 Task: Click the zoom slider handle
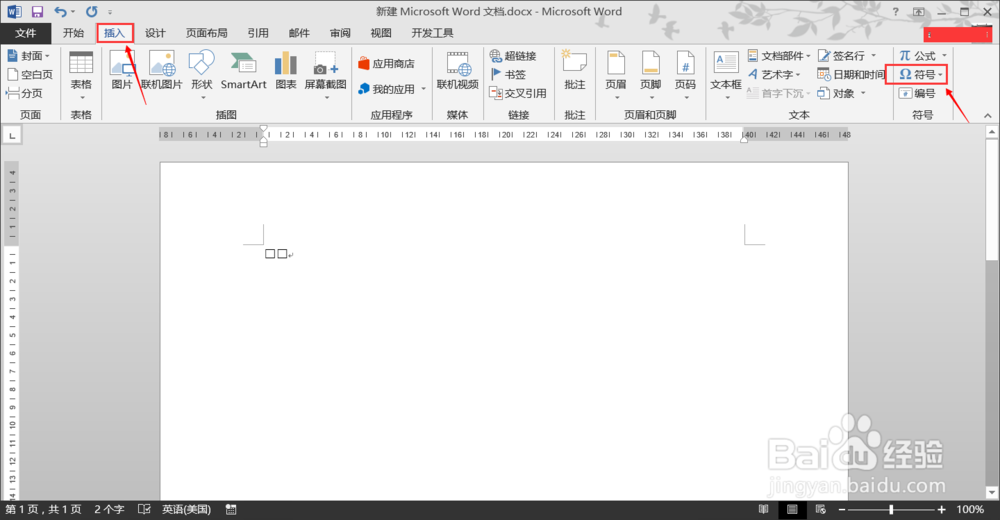(x=891, y=509)
